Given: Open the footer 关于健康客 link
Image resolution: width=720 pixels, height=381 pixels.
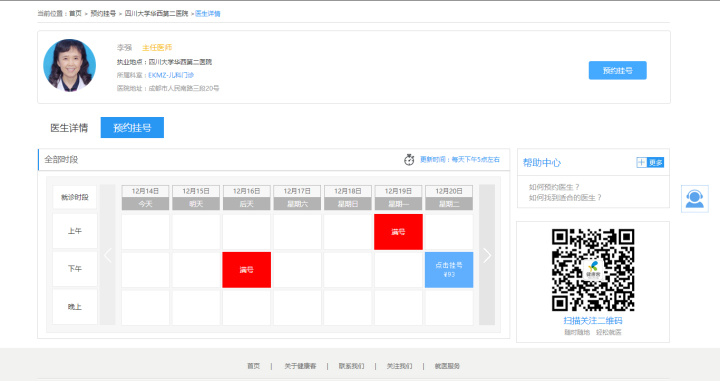Looking at the screenshot, I should tap(300, 366).
